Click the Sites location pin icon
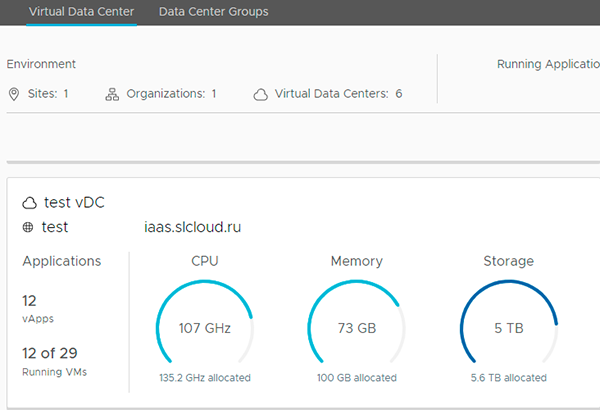The image size is (600, 410). 14,94
